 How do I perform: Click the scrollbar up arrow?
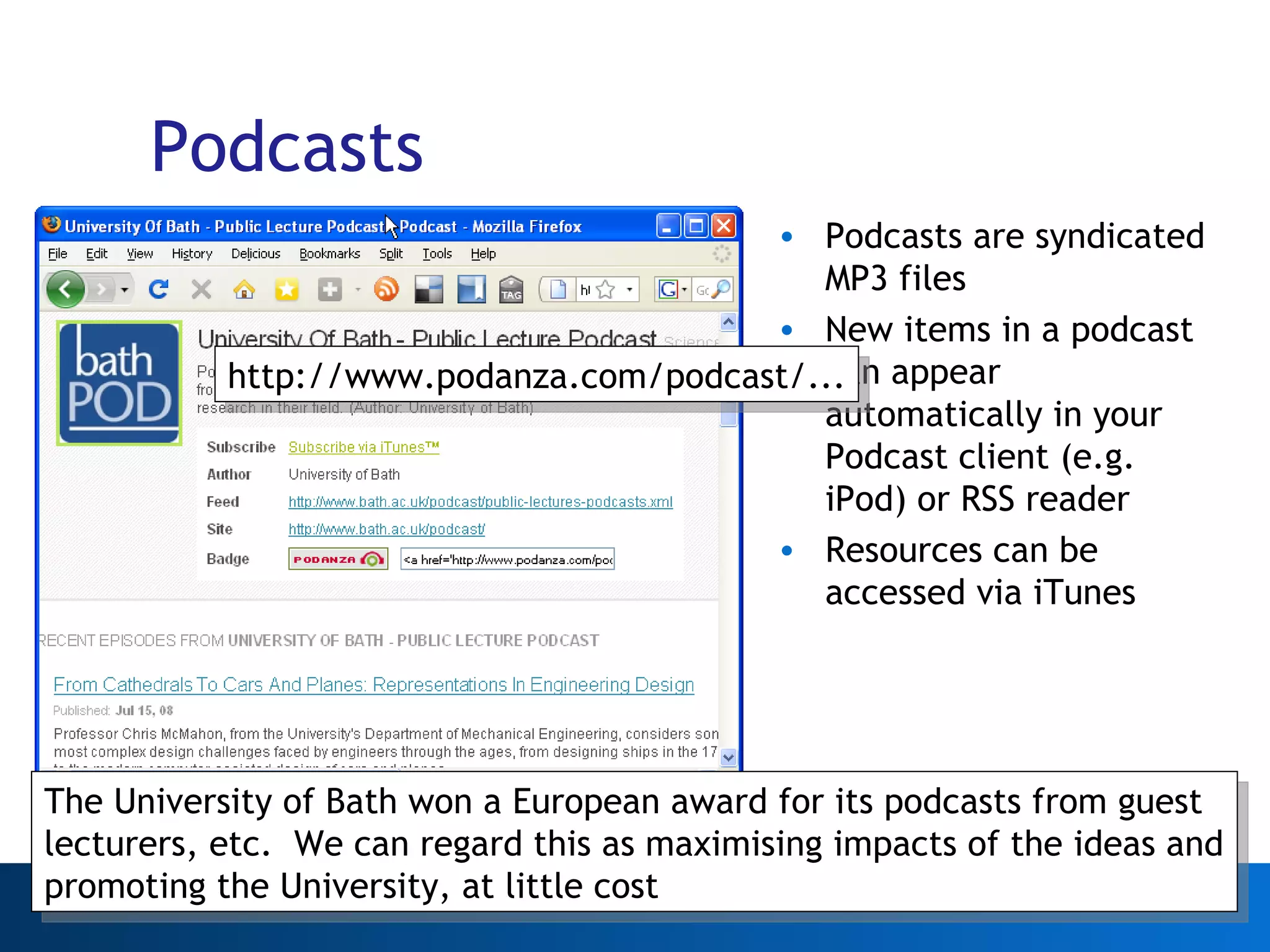[729, 322]
